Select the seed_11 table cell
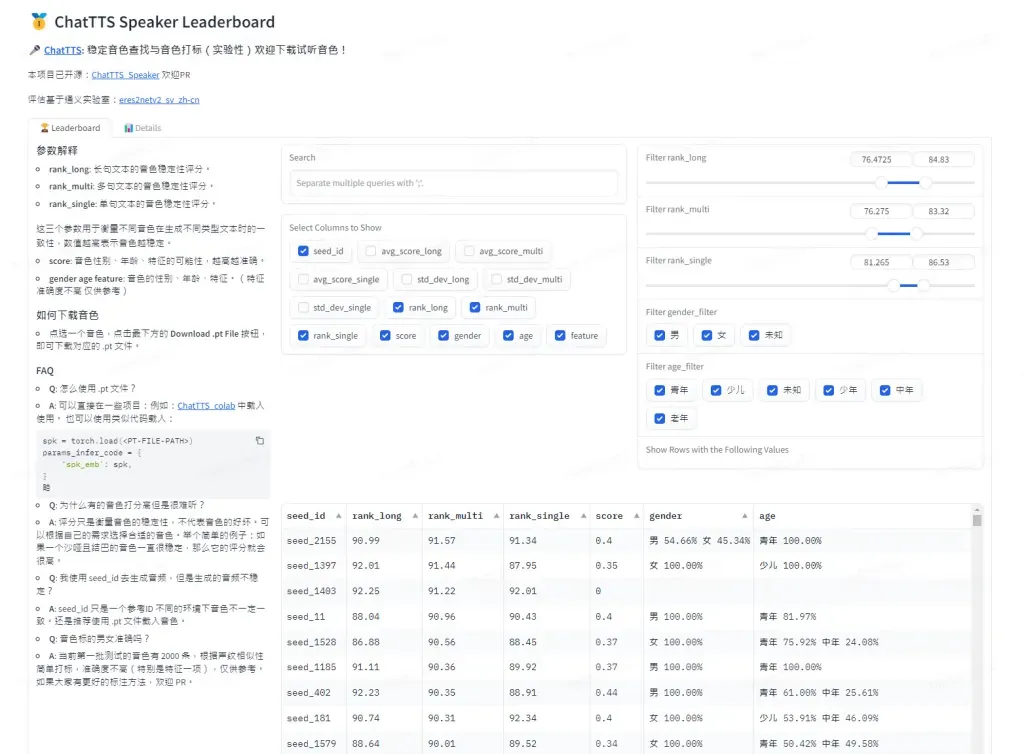Viewport: 1024px width, 754px height. coord(313,616)
